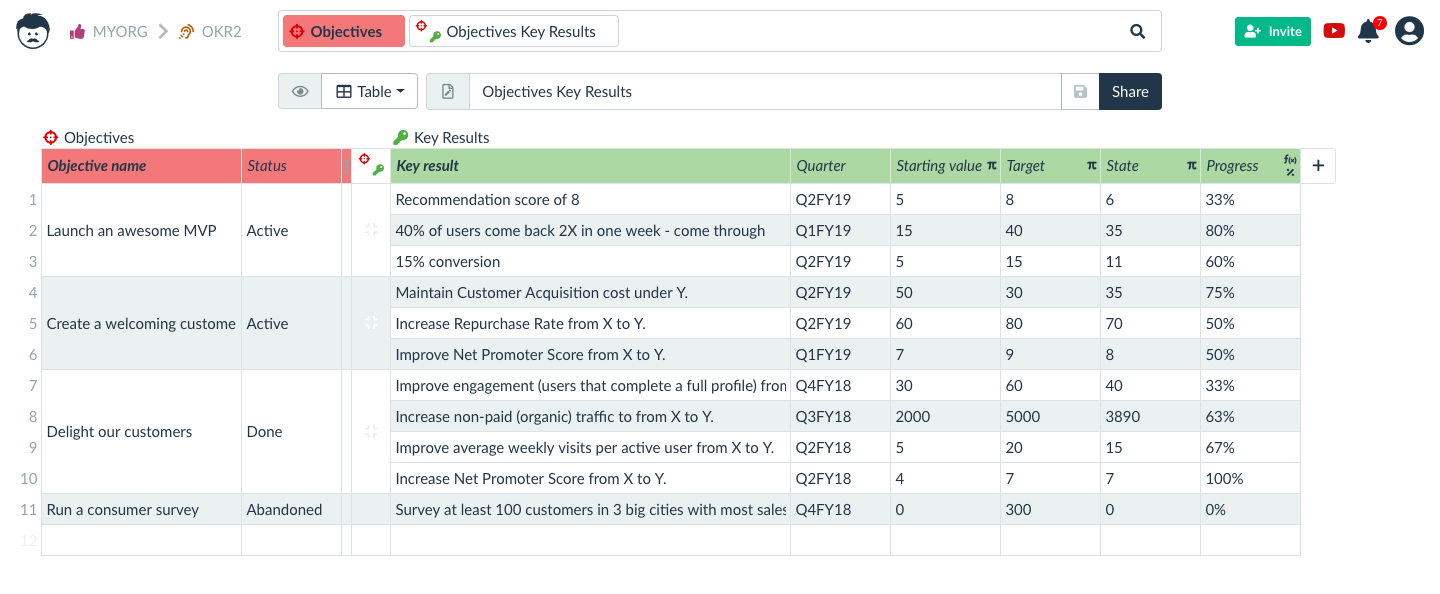Open the user account avatar
Image resolution: width=1440 pixels, height=594 pixels.
[x=1409, y=31]
